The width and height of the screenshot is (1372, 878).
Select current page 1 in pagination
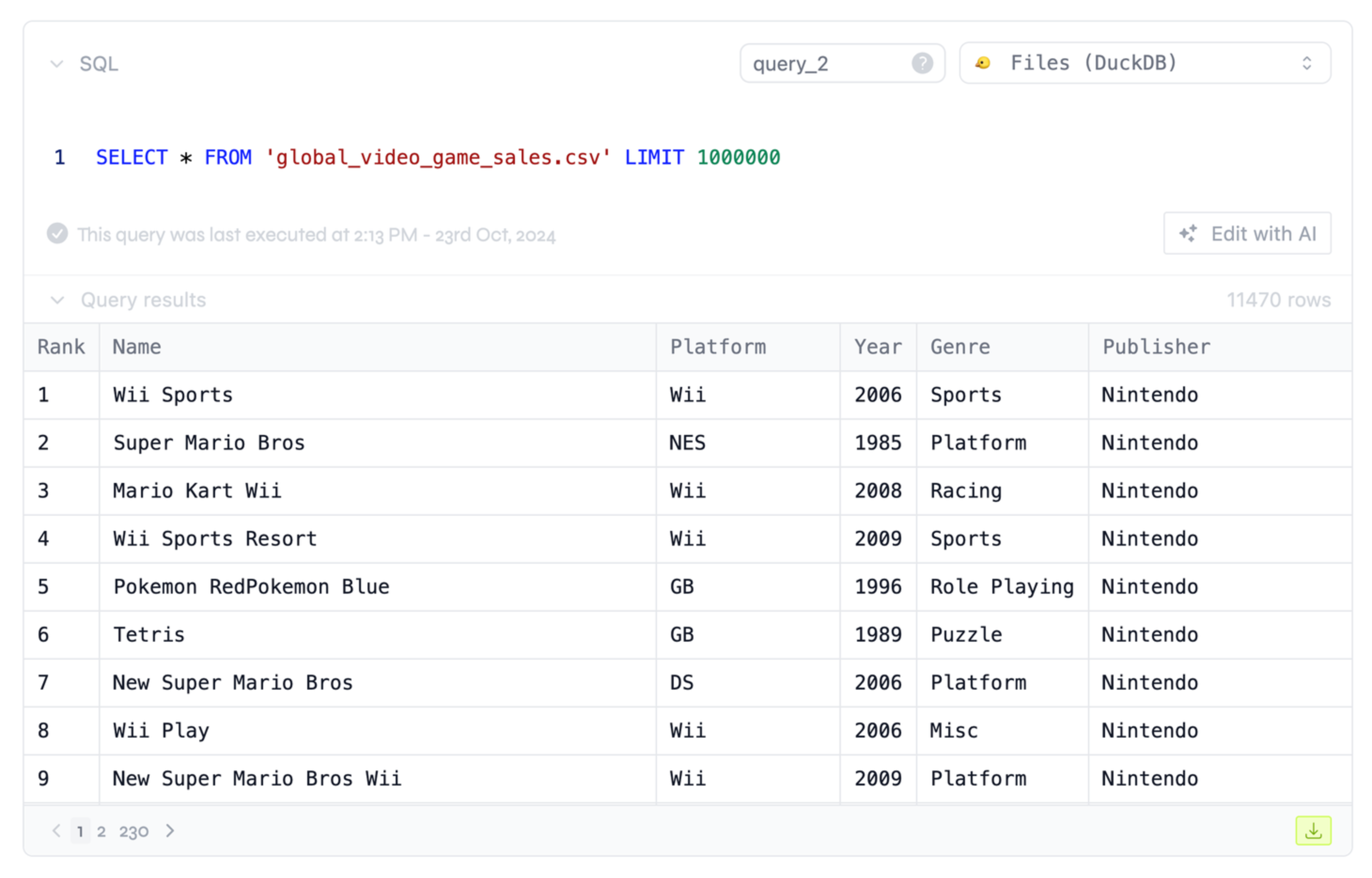[80, 831]
